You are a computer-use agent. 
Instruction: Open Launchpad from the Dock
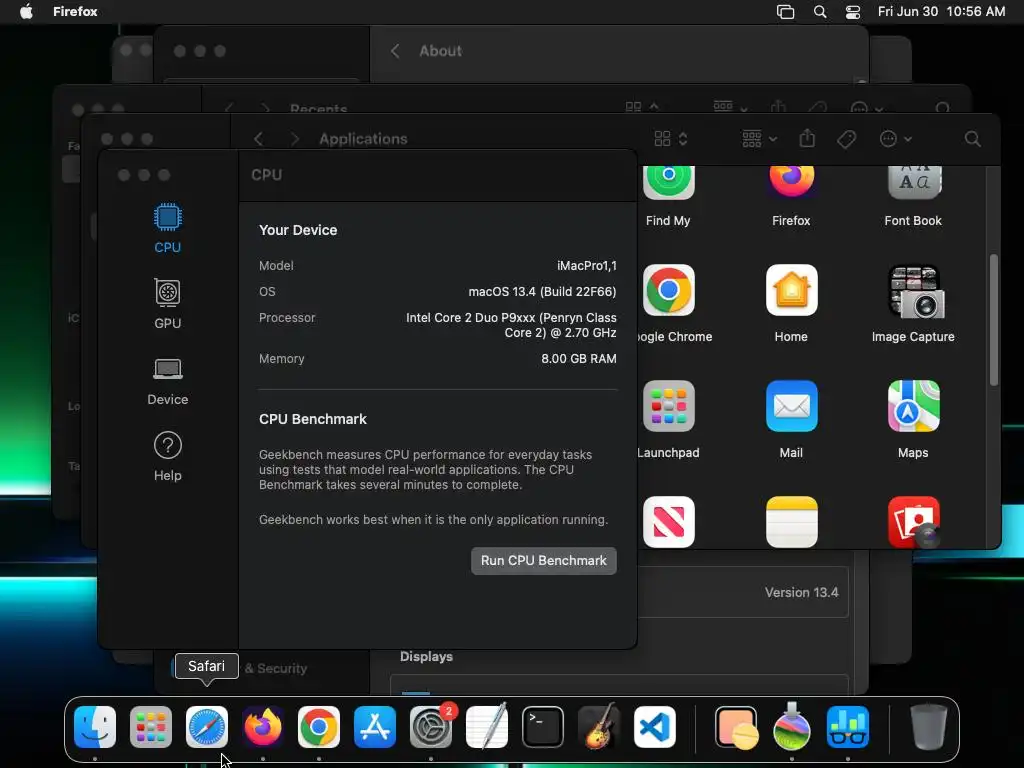click(151, 727)
